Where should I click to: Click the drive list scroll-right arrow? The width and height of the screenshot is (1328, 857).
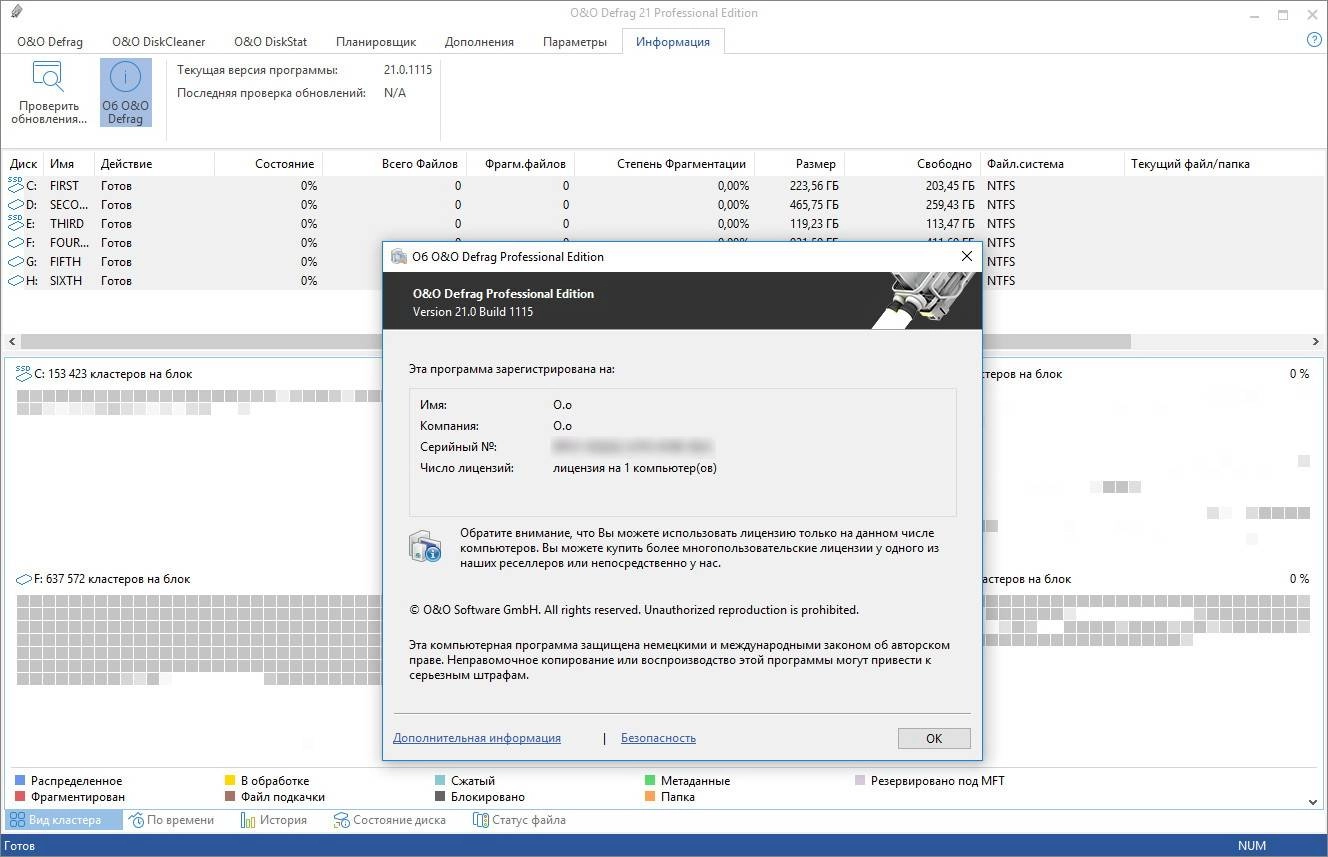(1315, 341)
